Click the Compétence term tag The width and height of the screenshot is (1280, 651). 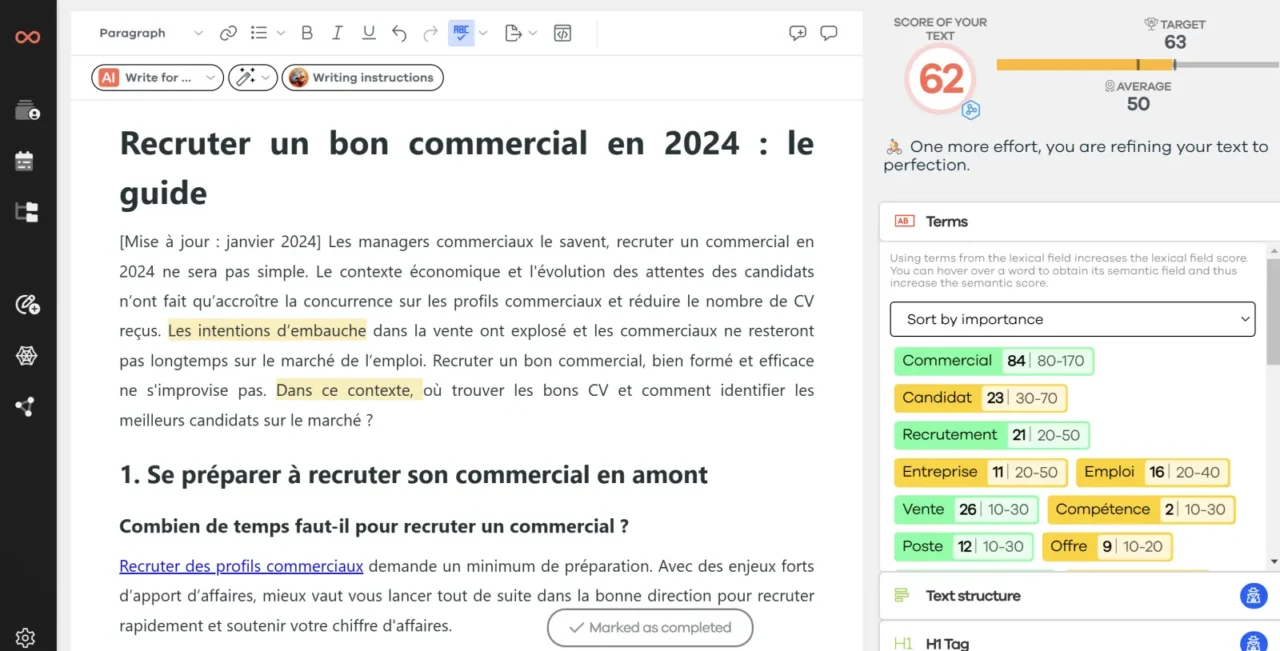click(x=1141, y=509)
